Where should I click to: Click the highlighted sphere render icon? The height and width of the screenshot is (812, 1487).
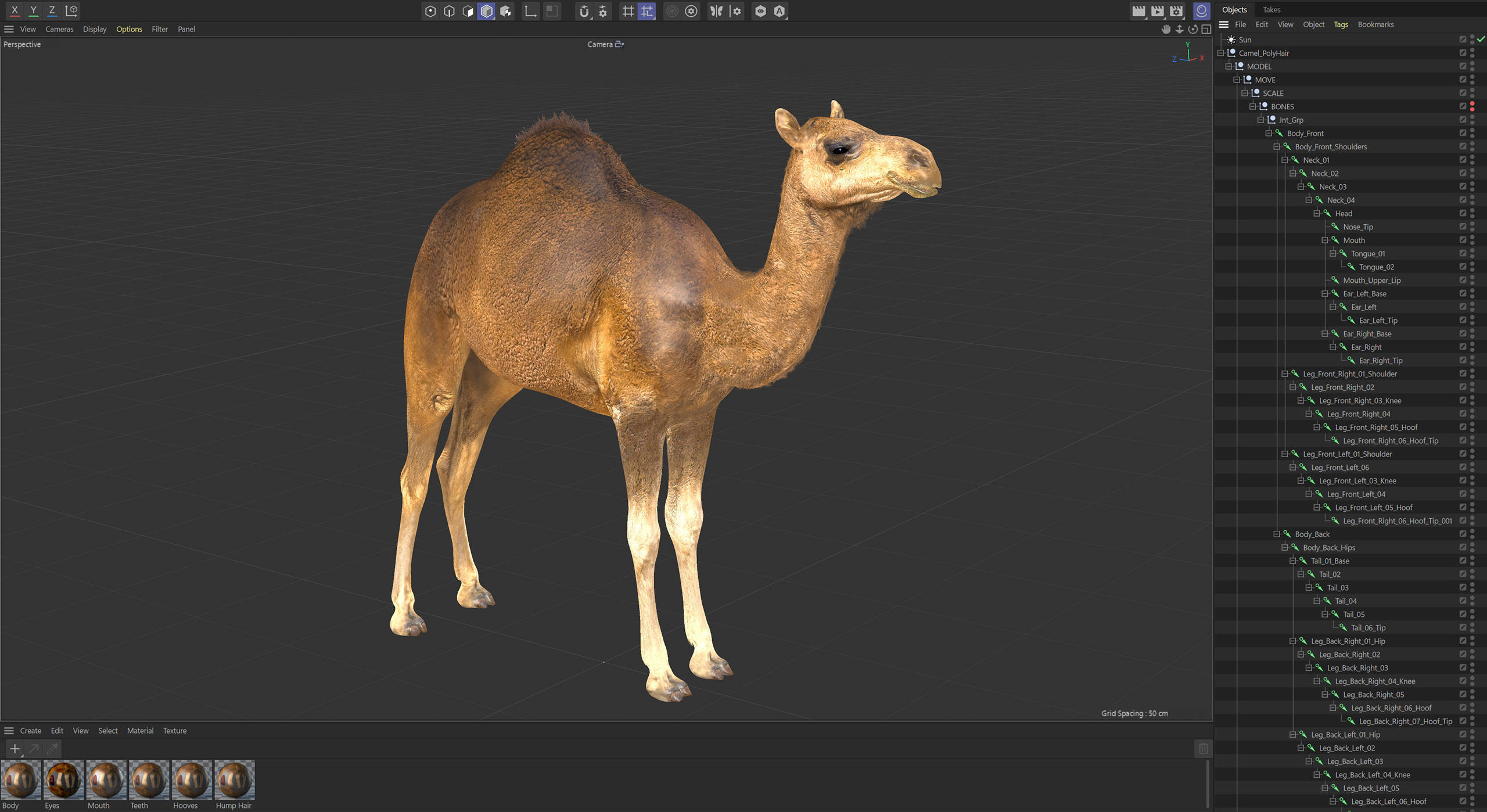point(1201,11)
